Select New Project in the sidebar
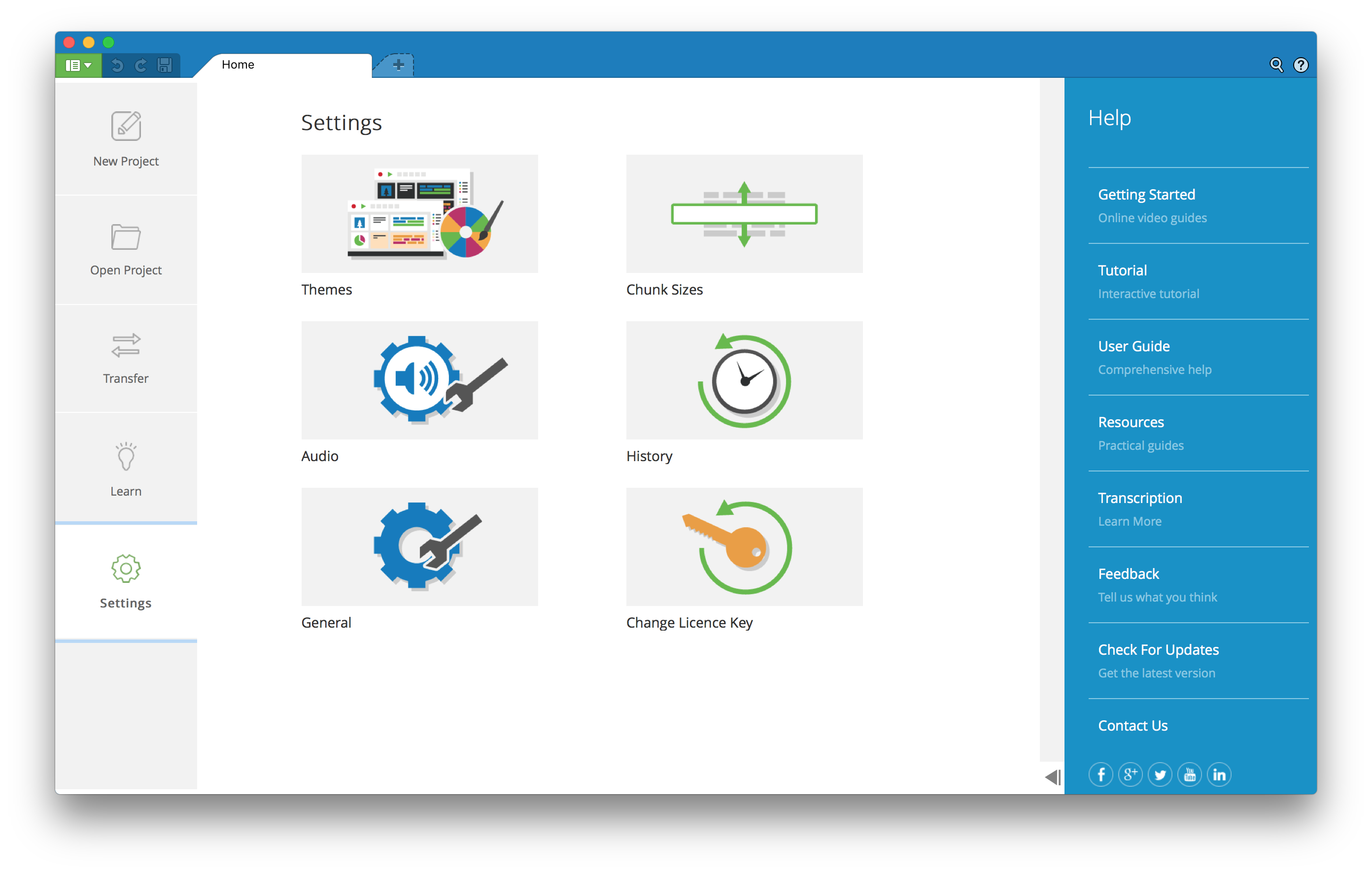 tap(126, 139)
